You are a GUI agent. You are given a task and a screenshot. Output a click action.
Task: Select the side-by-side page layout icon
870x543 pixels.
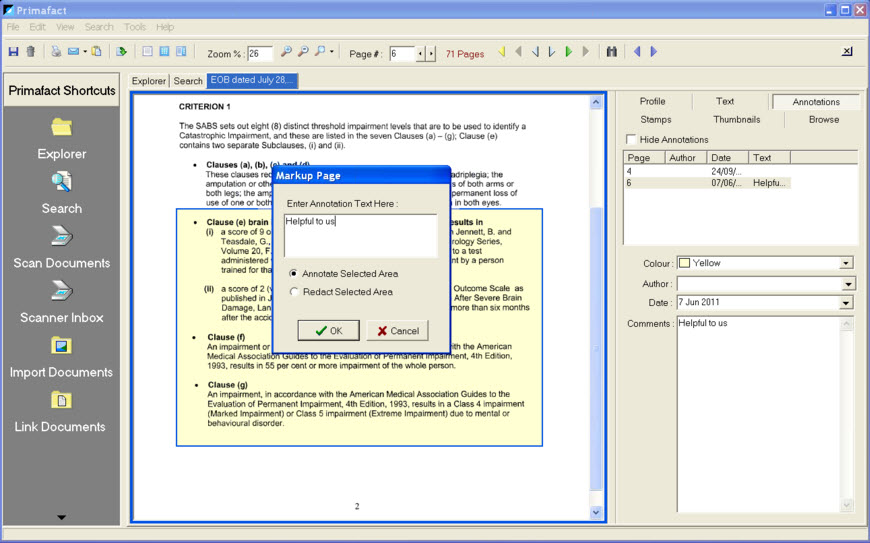181,52
